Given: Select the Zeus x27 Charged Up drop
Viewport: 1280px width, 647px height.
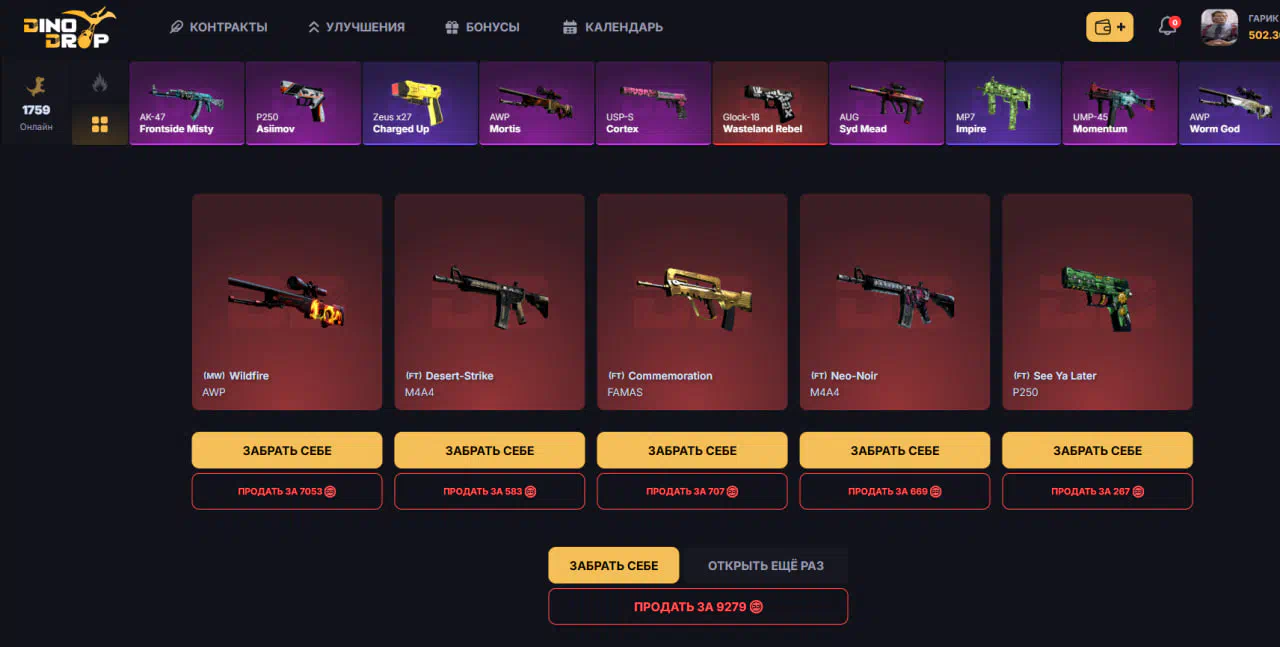Looking at the screenshot, I should pyautogui.click(x=420, y=103).
